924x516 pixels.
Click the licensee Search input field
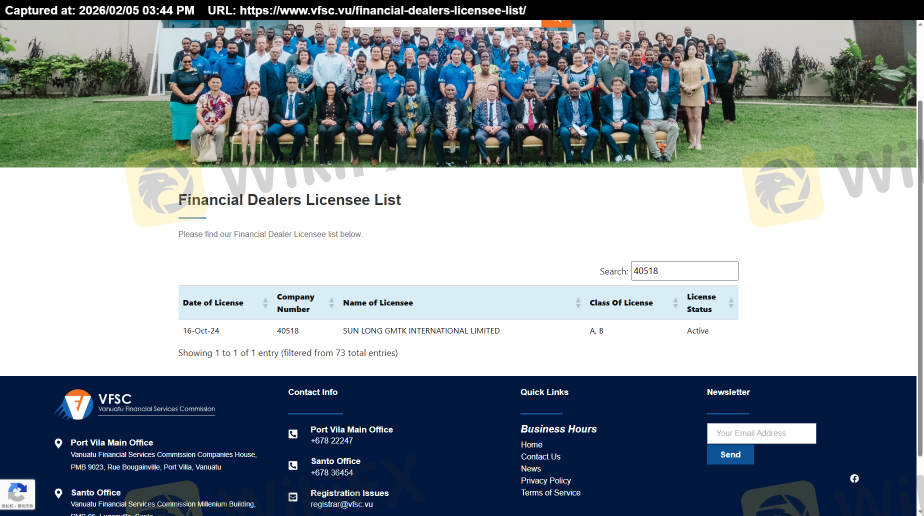pos(684,271)
